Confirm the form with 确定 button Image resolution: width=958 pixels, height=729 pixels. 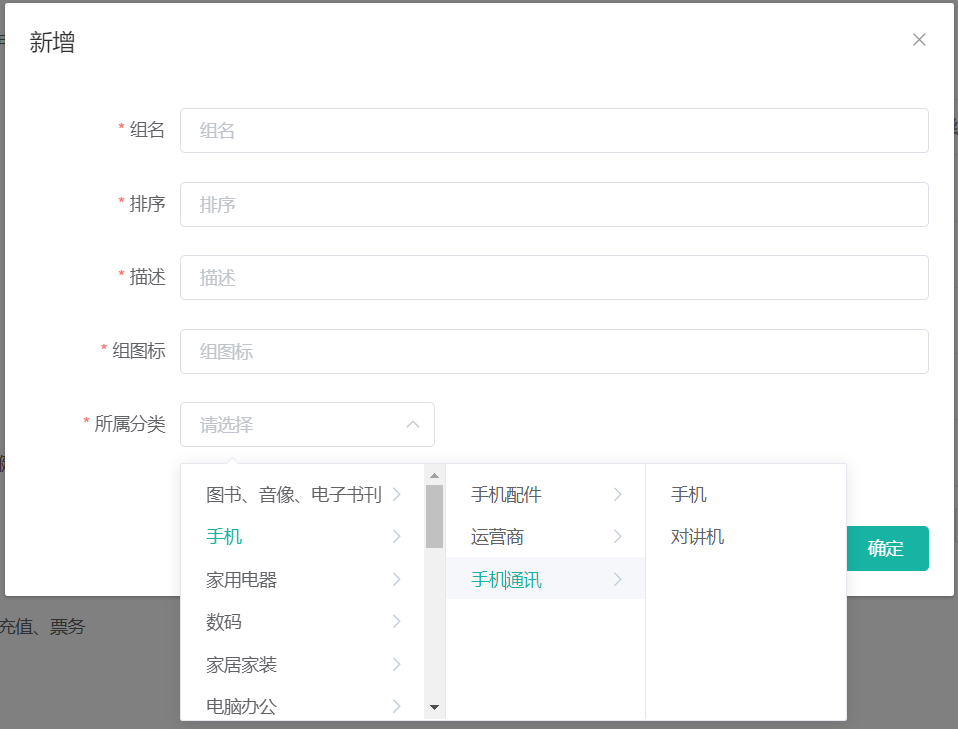coord(887,549)
